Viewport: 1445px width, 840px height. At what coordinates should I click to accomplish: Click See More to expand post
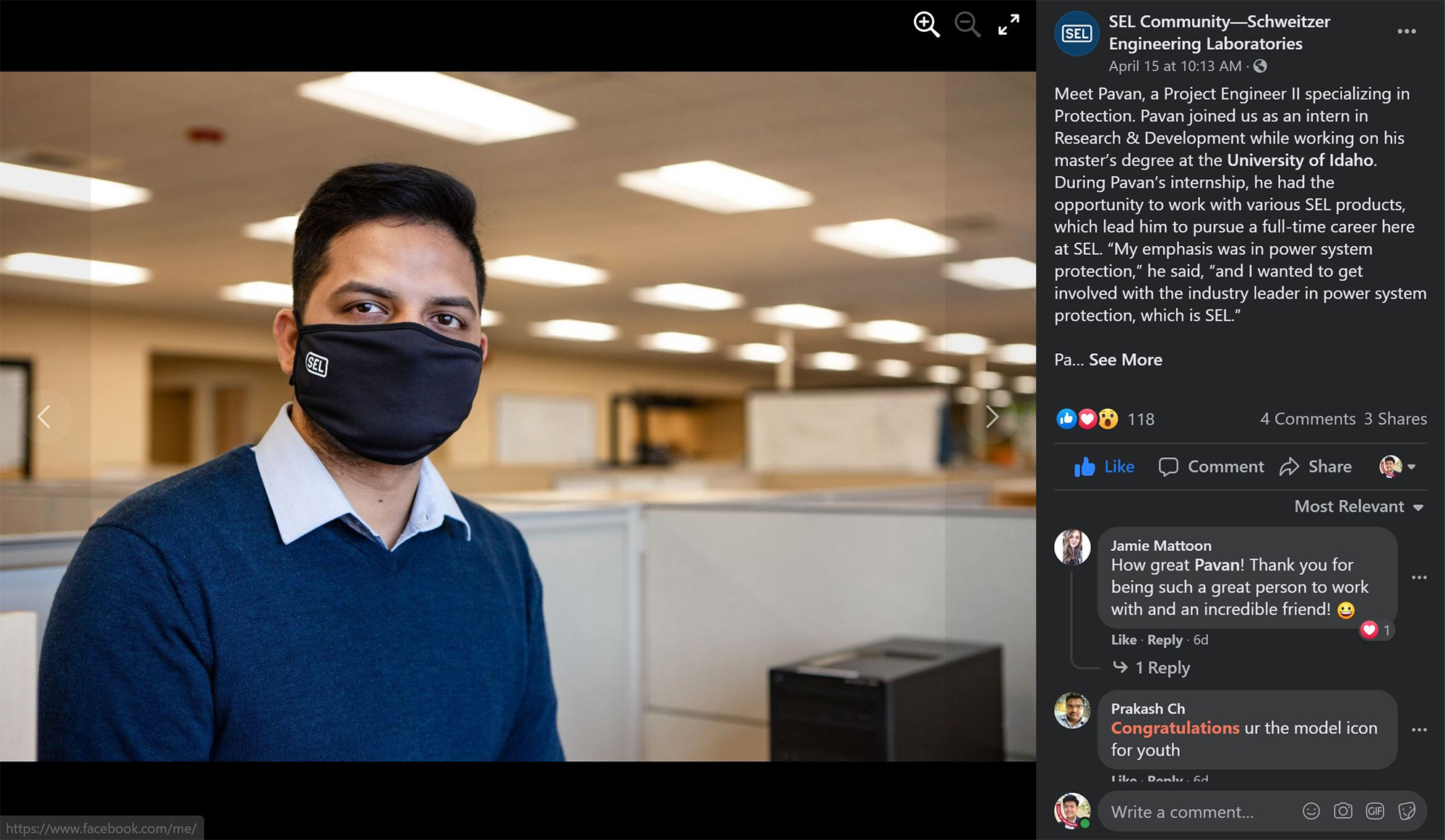(1125, 360)
